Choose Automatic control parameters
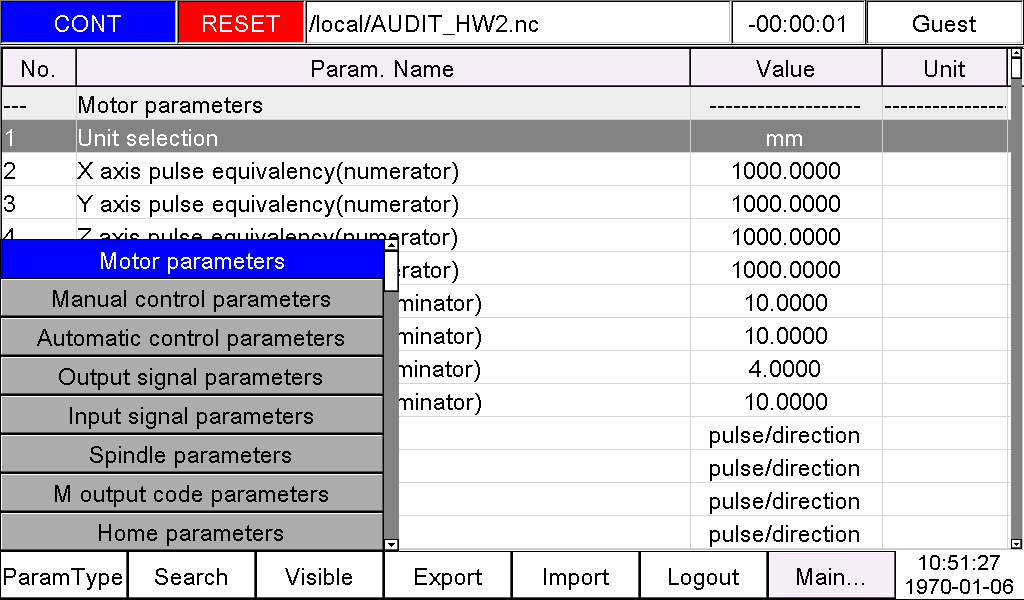The height and width of the screenshot is (600, 1024). pos(192,338)
